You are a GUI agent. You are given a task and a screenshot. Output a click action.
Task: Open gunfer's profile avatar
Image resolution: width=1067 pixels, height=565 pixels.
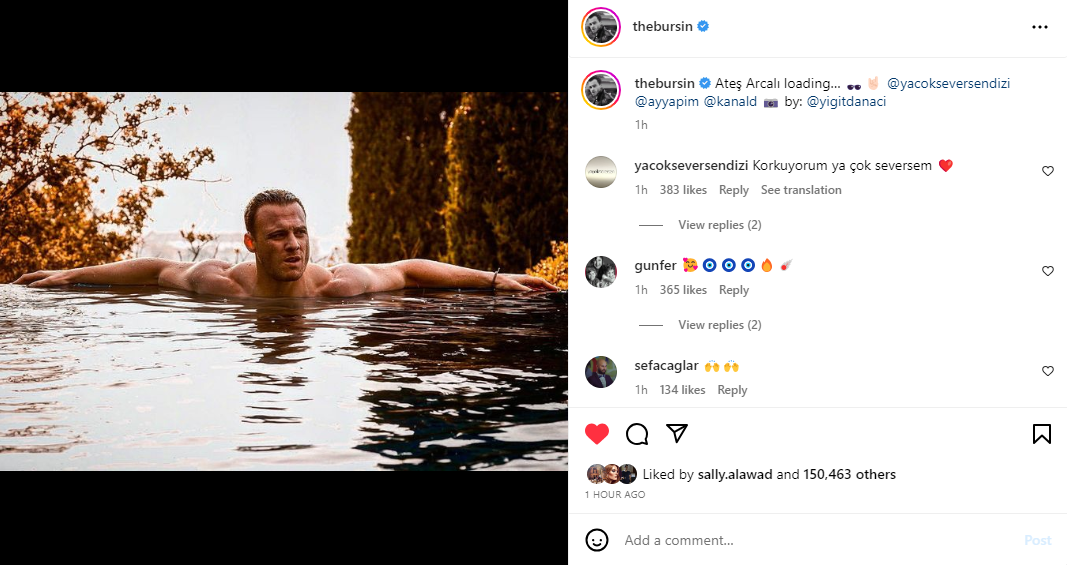pyautogui.click(x=601, y=272)
